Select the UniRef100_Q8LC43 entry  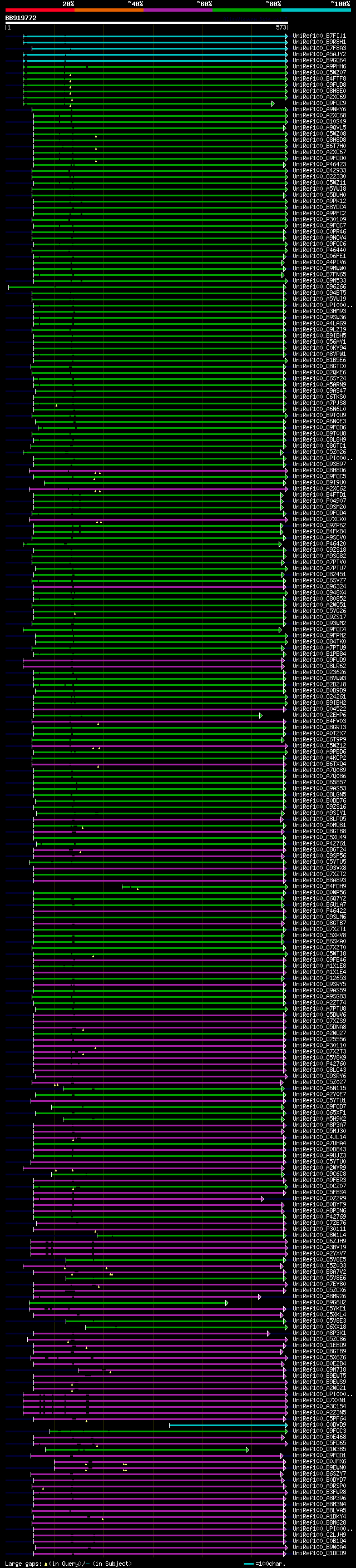pos(319,1070)
